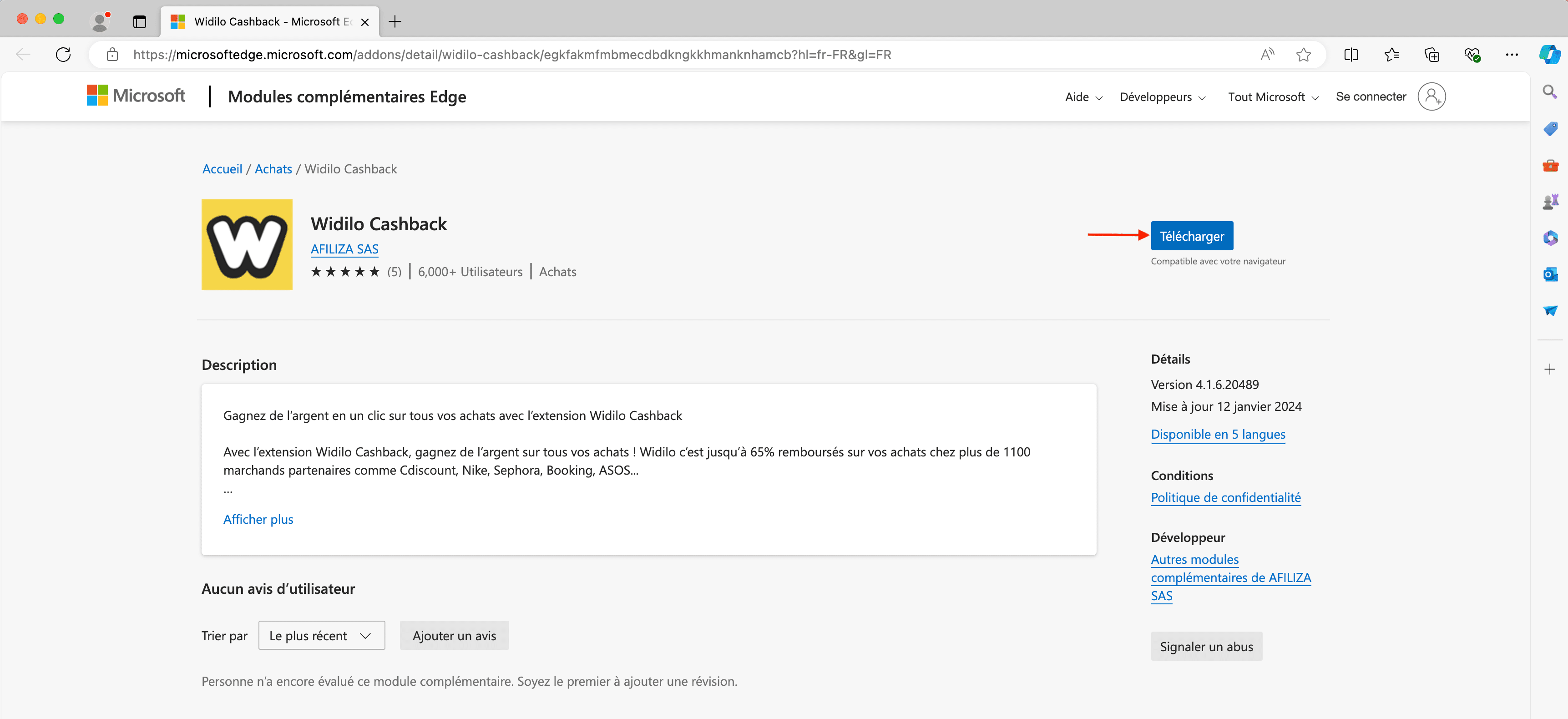This screenshot has width=1568, height=719.
Task: Click Afficher plus link in description
Action: coord(258,519)
